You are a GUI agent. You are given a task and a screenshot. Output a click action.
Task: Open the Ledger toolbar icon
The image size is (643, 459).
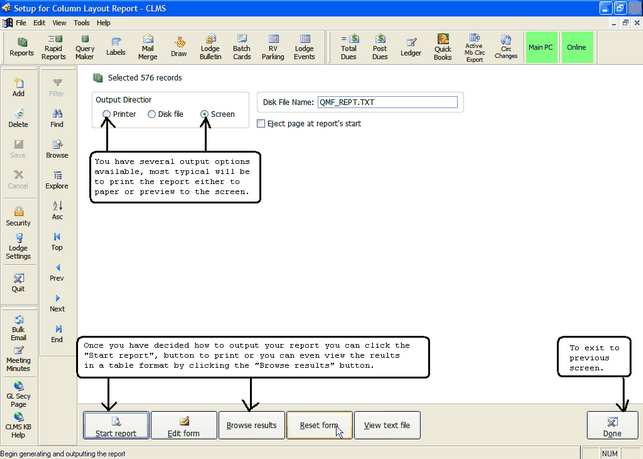410,46
